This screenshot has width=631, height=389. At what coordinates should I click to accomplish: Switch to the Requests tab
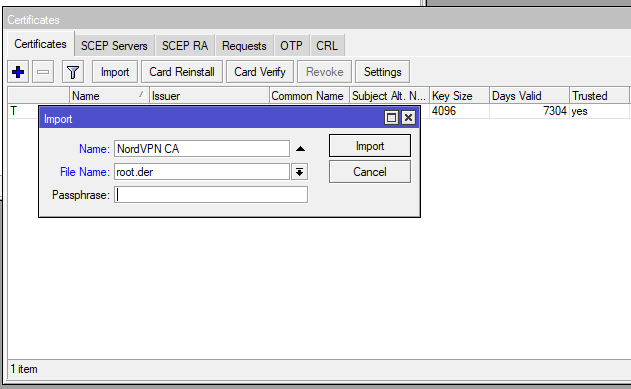(244, 45)
